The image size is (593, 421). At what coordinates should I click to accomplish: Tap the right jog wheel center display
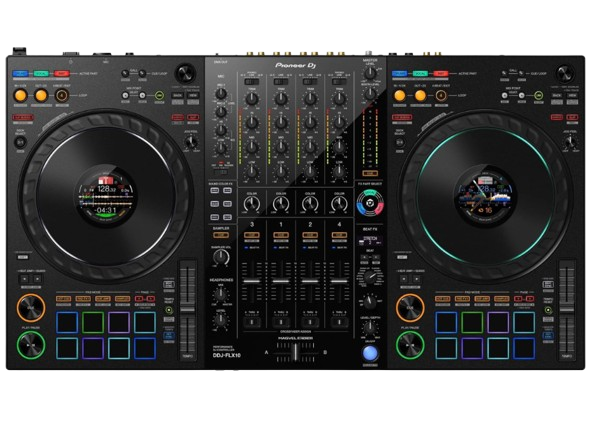tap(484, 197)
